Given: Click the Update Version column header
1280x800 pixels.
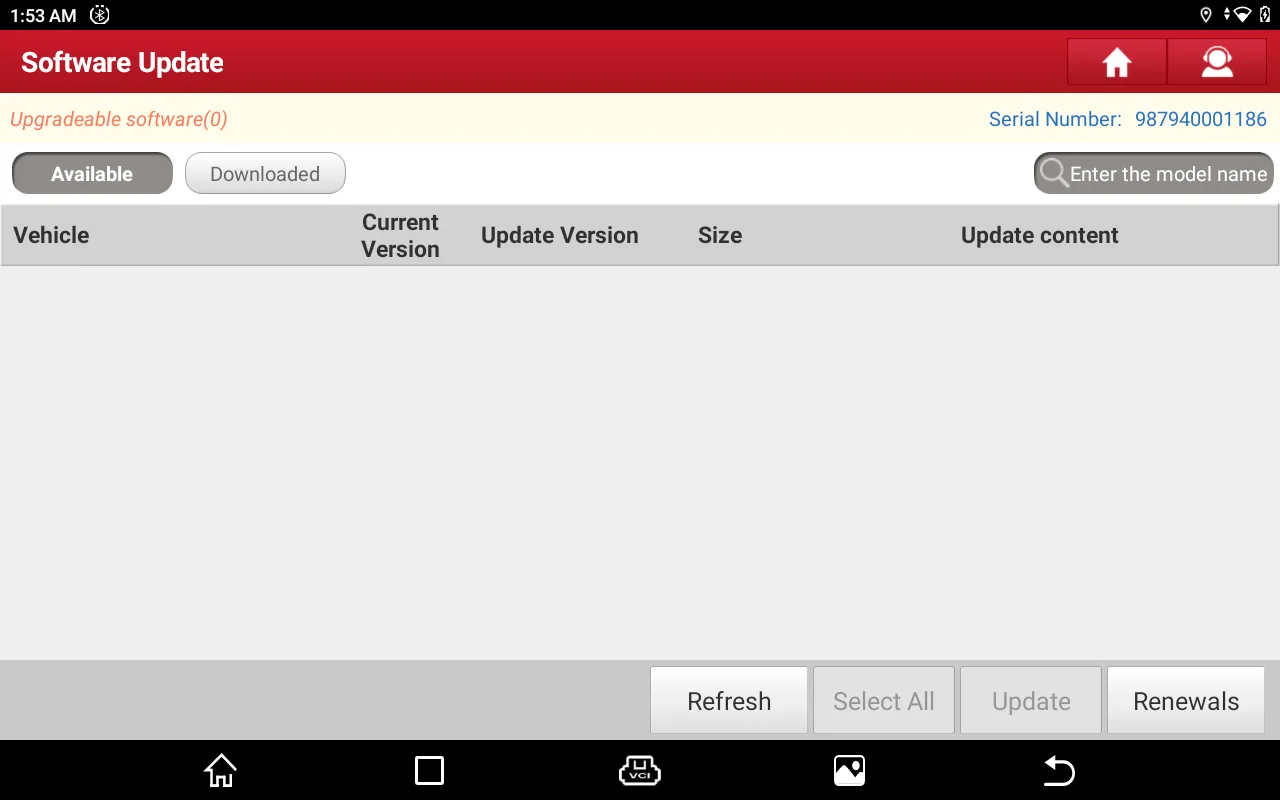Looking at the screenshot, I should point(559,235).
